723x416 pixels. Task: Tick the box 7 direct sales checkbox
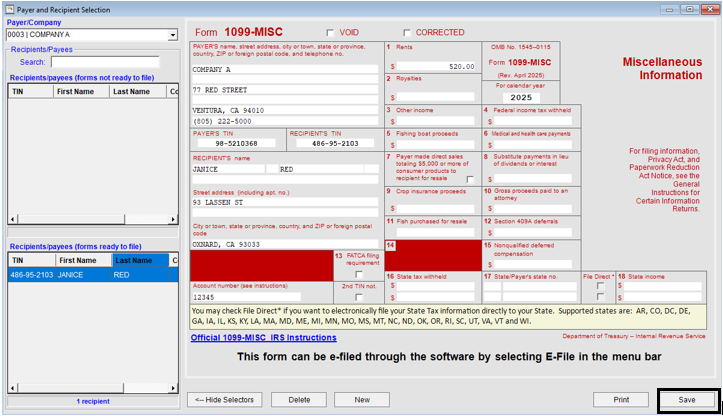point(471,178)
